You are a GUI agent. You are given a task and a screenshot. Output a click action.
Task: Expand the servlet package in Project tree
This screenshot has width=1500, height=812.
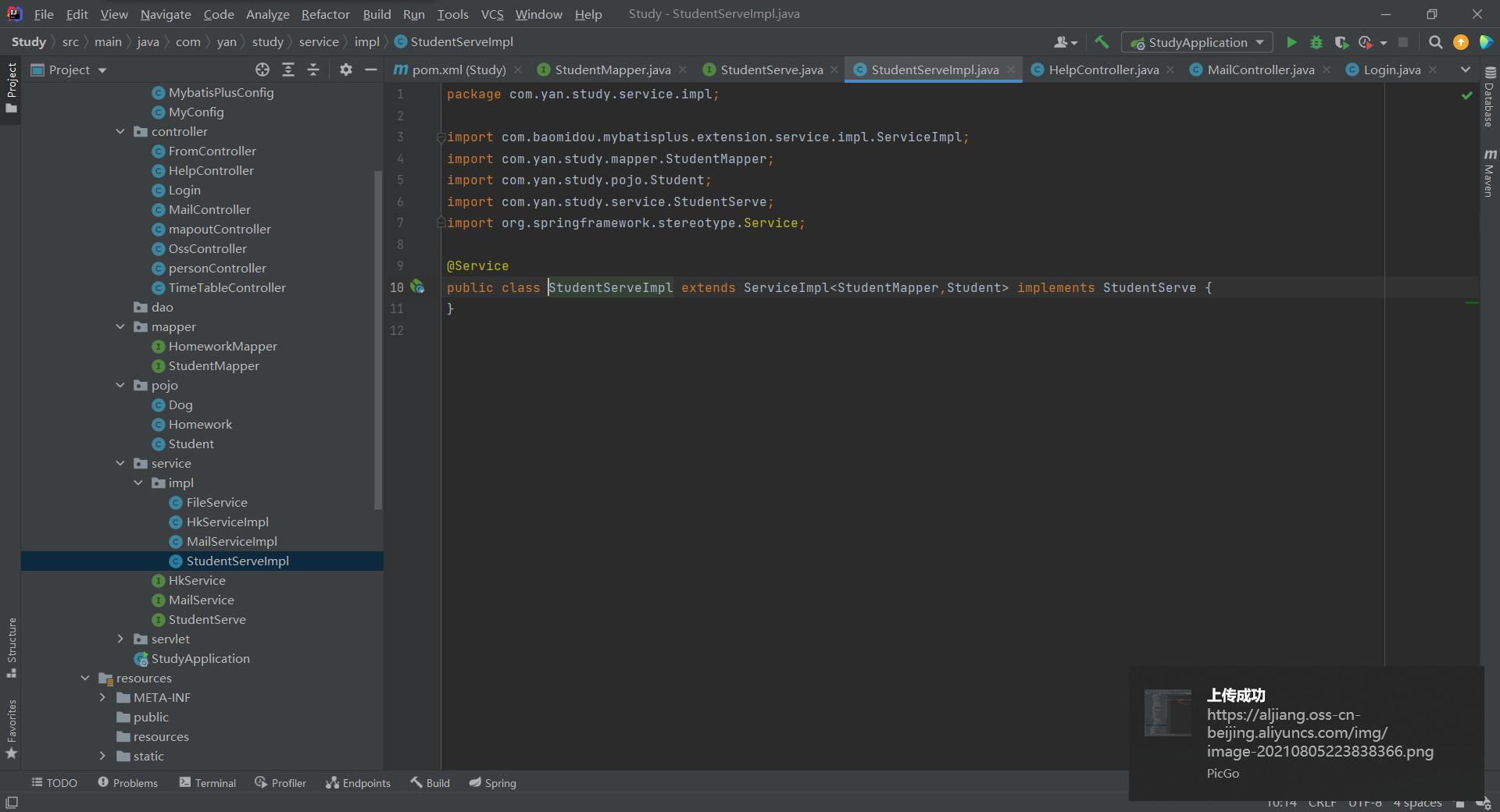click(121, 639)
